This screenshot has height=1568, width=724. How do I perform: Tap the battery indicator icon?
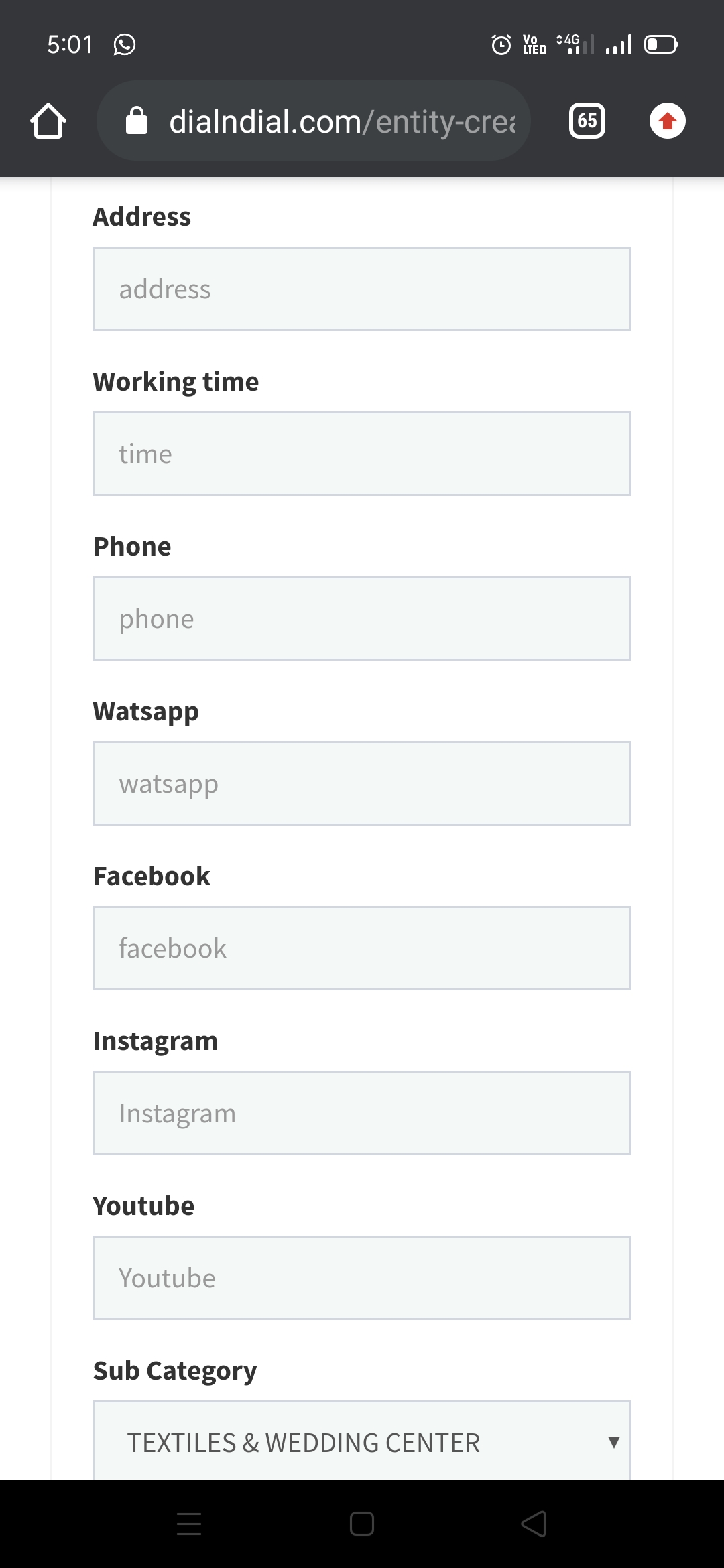coord(660,45)
